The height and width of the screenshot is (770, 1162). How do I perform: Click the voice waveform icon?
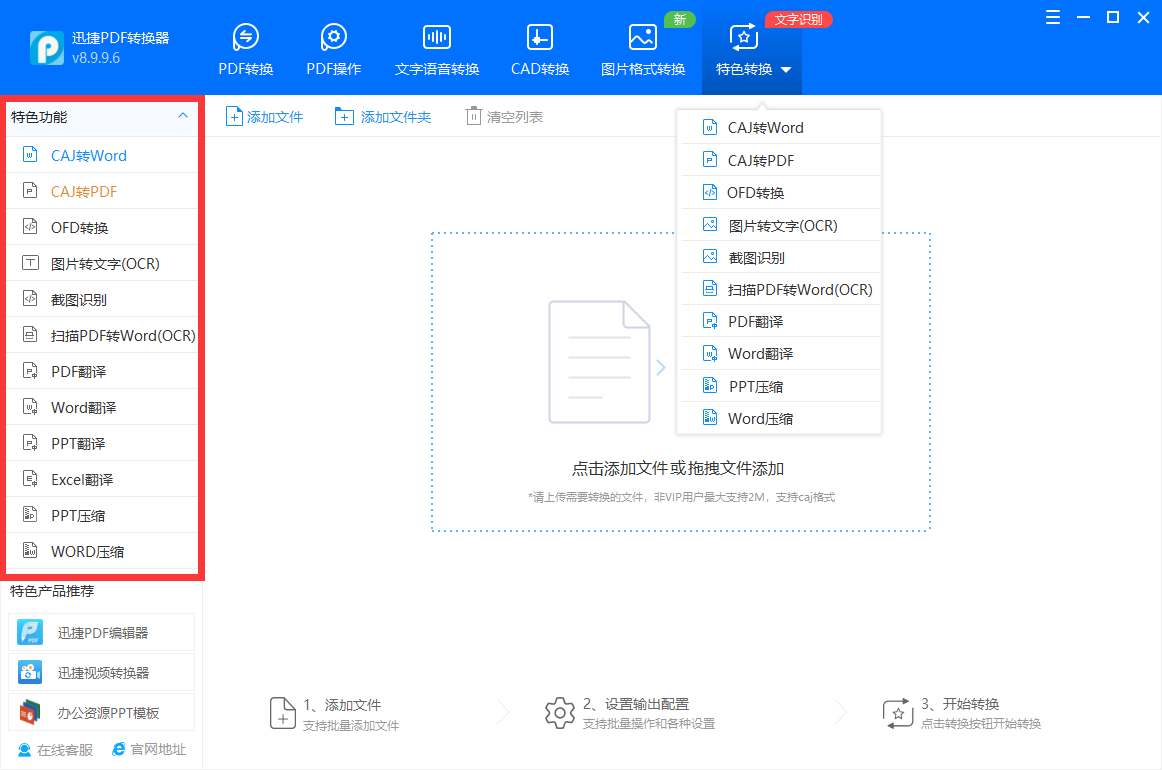pos(436,36)
